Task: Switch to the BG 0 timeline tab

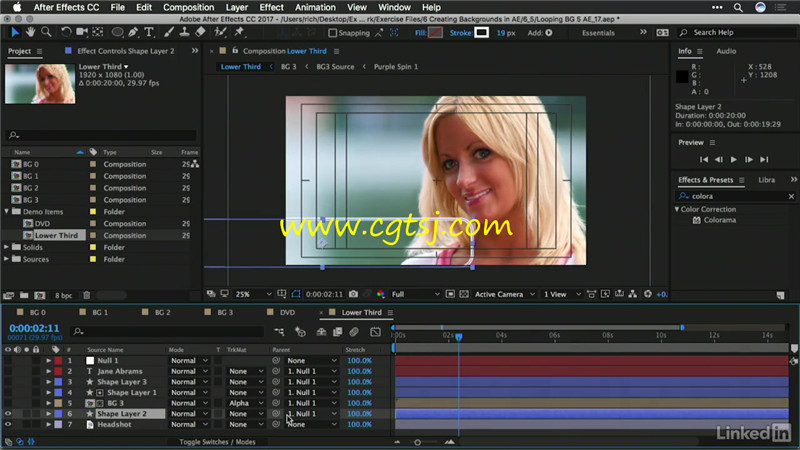Action: click(37, 312)
